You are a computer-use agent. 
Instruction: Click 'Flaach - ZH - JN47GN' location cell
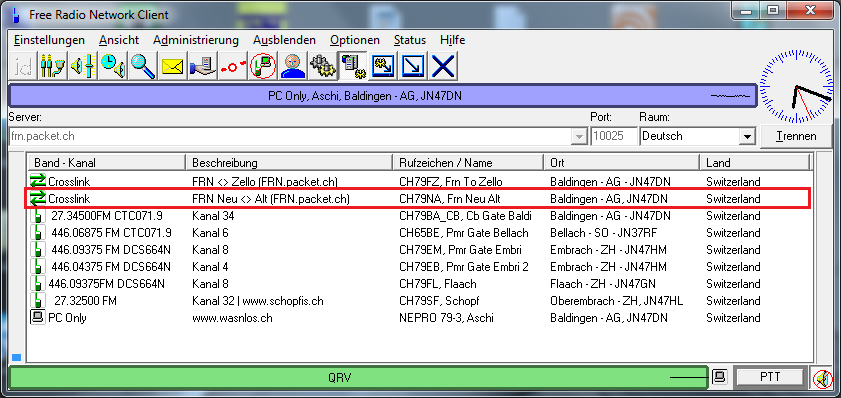click(x=602, y=284)
